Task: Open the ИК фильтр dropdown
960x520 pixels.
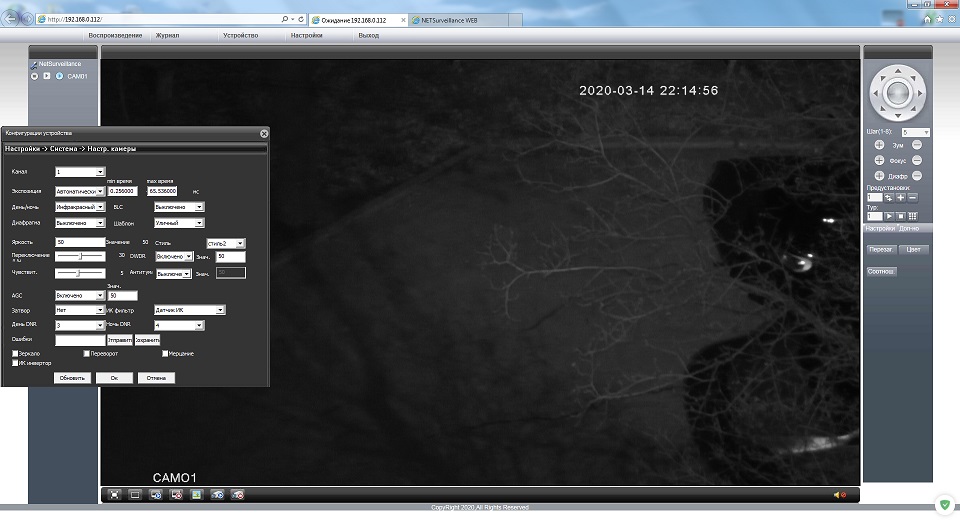Action: (189, 310)
